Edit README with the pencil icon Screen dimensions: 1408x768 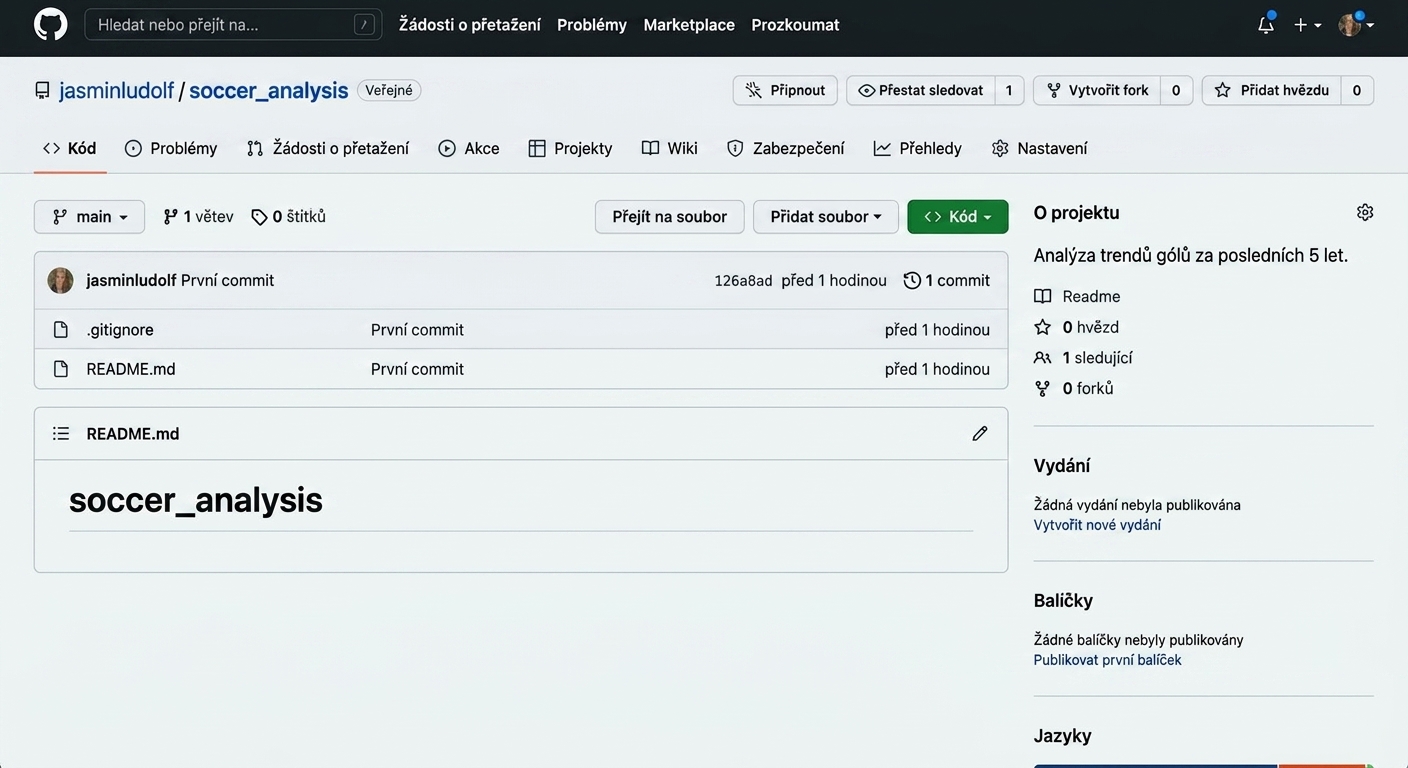[980, 434]
